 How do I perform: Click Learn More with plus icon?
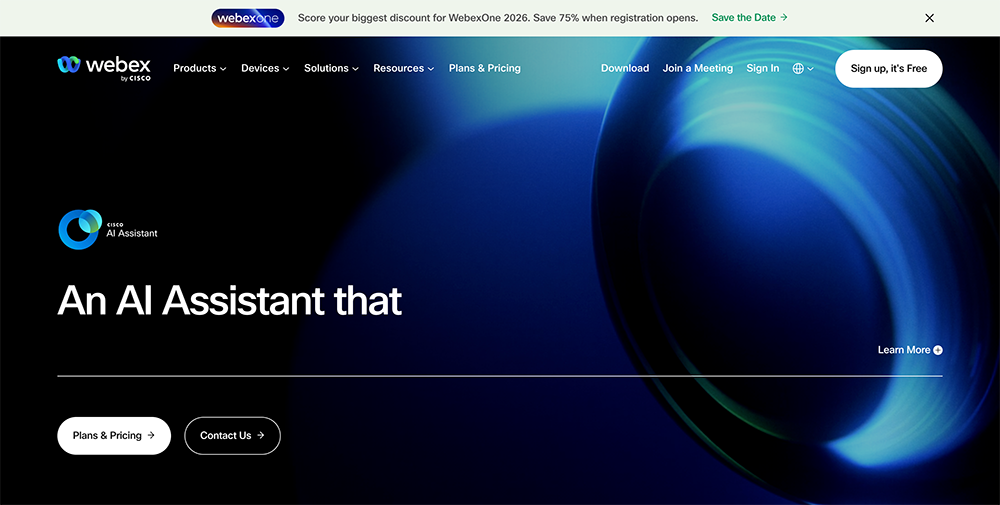pos(910,350)
